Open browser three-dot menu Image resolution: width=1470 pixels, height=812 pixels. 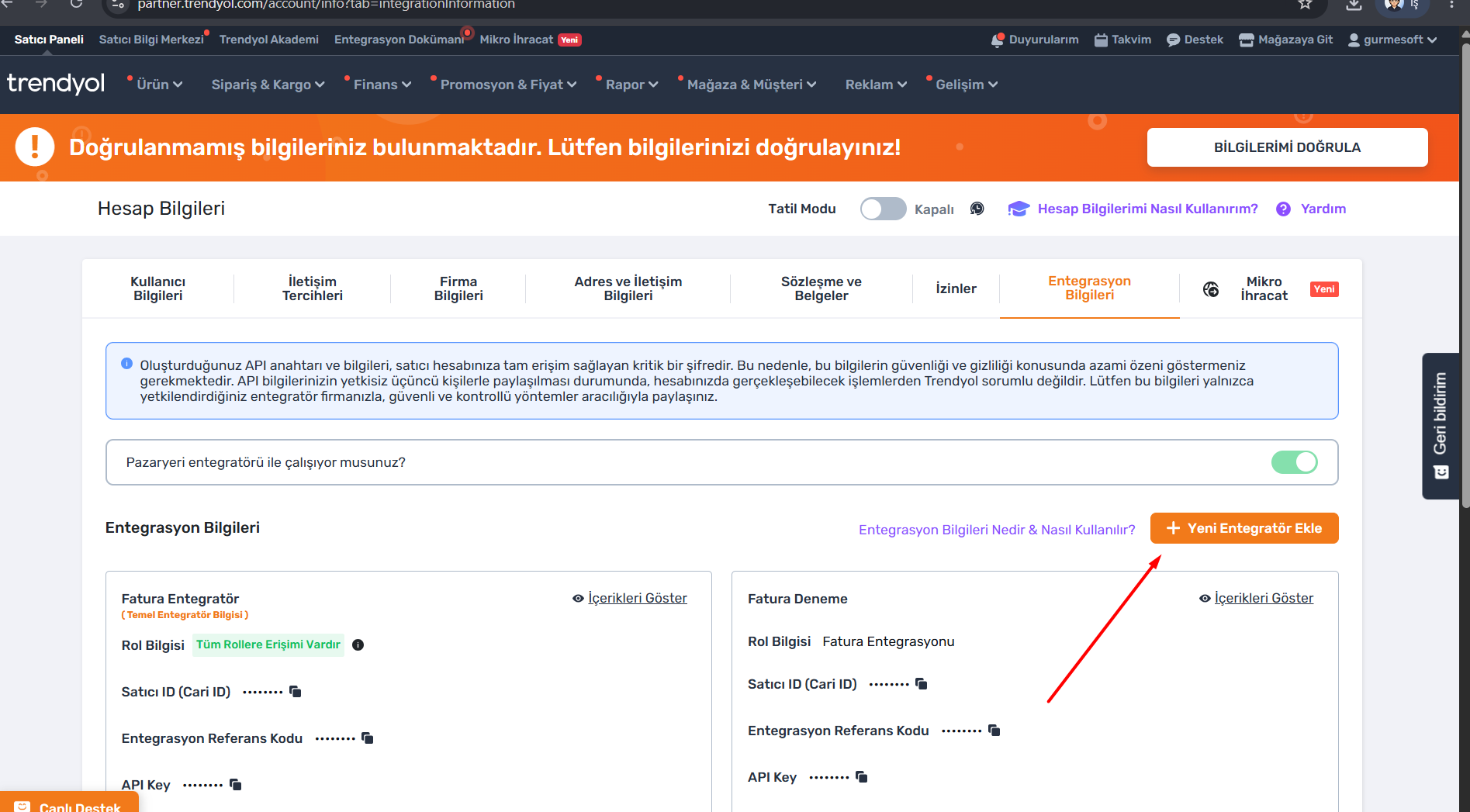point(1451,4)
